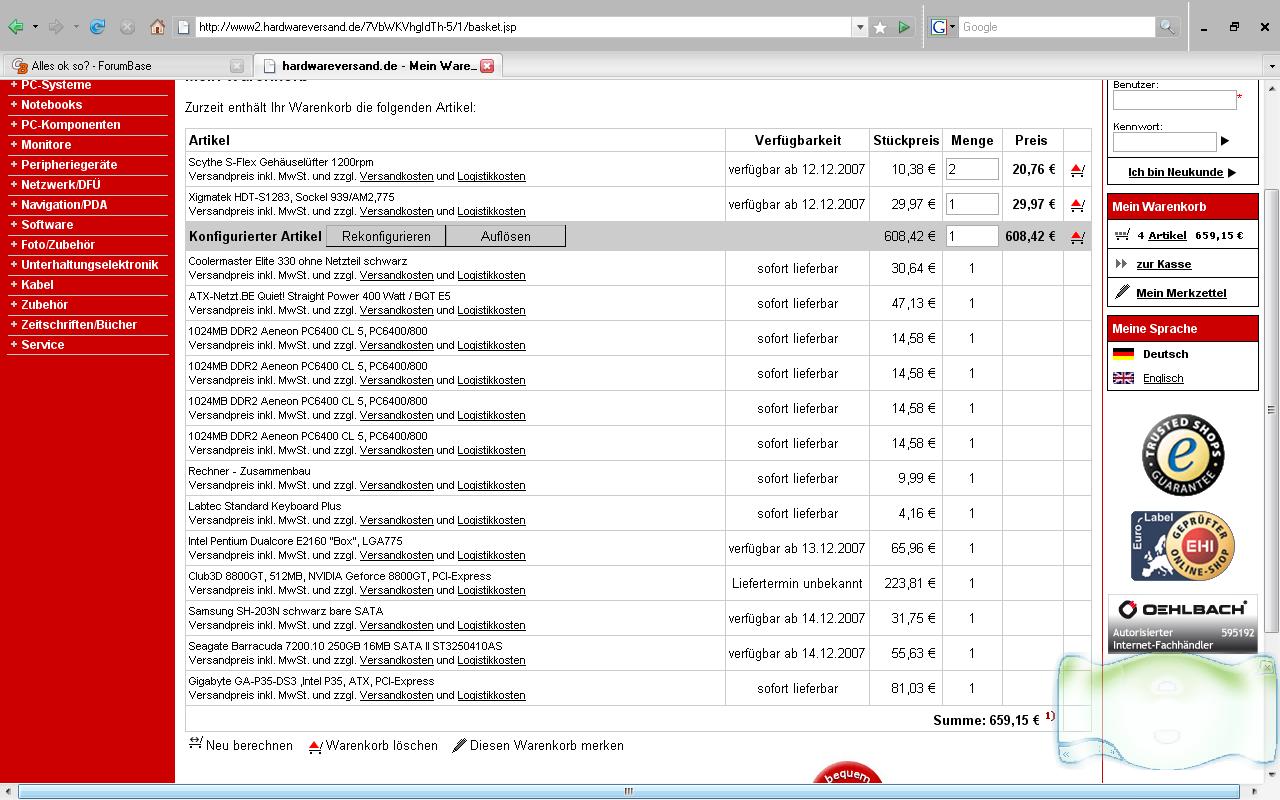Reload the page with the refresh icon
The height and width of the screenshot is (800, 1280).
coord(97,27)
